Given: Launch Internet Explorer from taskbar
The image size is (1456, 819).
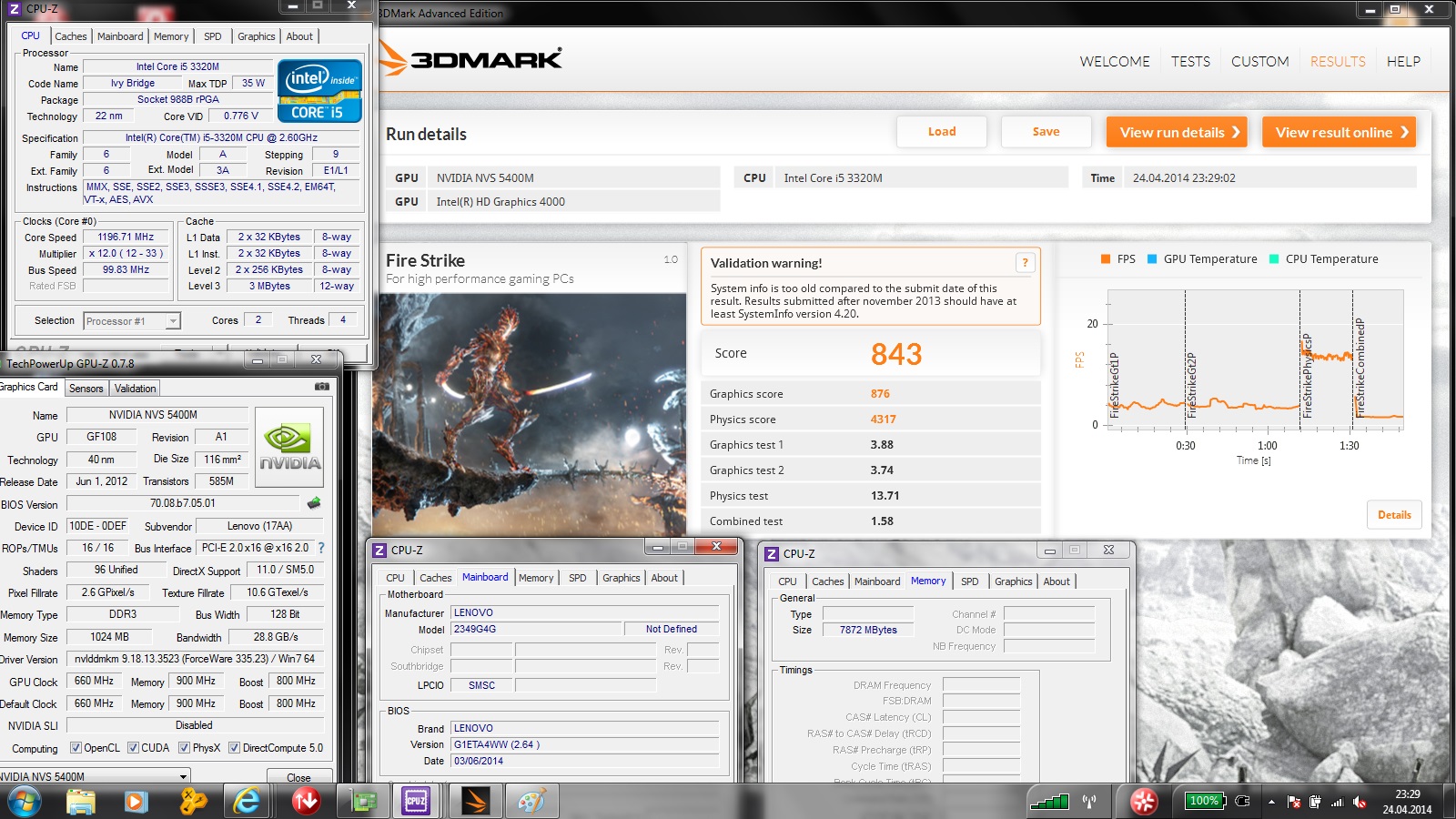Looking at the screenshot, I should click(x=247, y=802).
